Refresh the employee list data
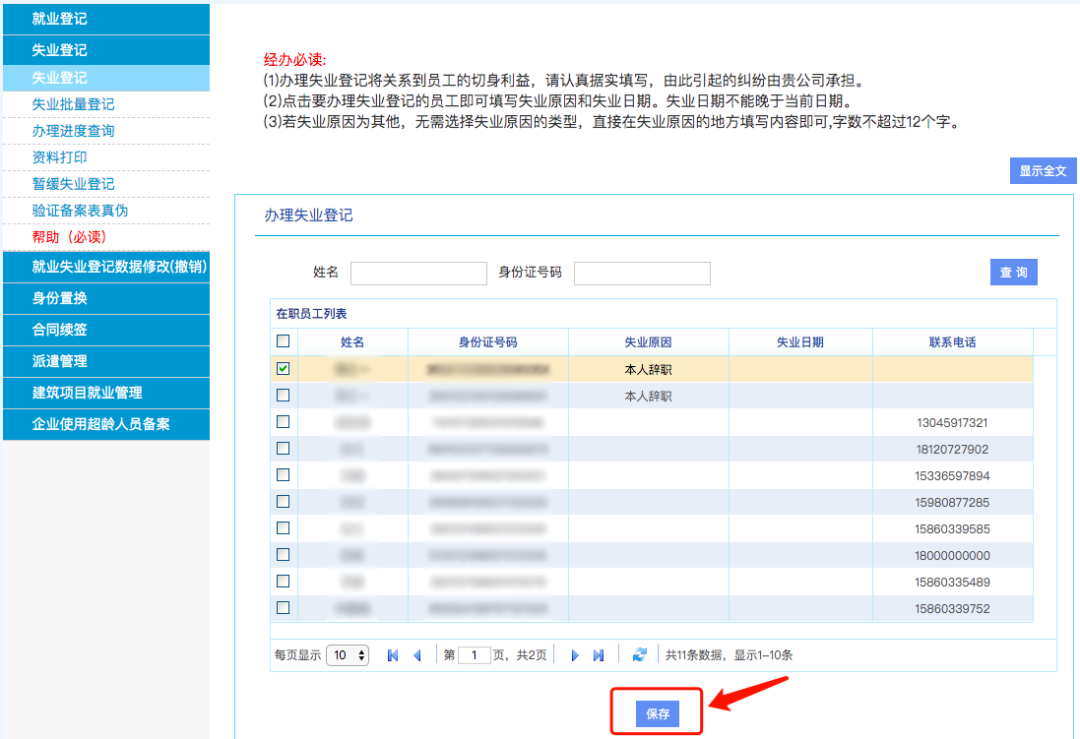 click(640, 655)
